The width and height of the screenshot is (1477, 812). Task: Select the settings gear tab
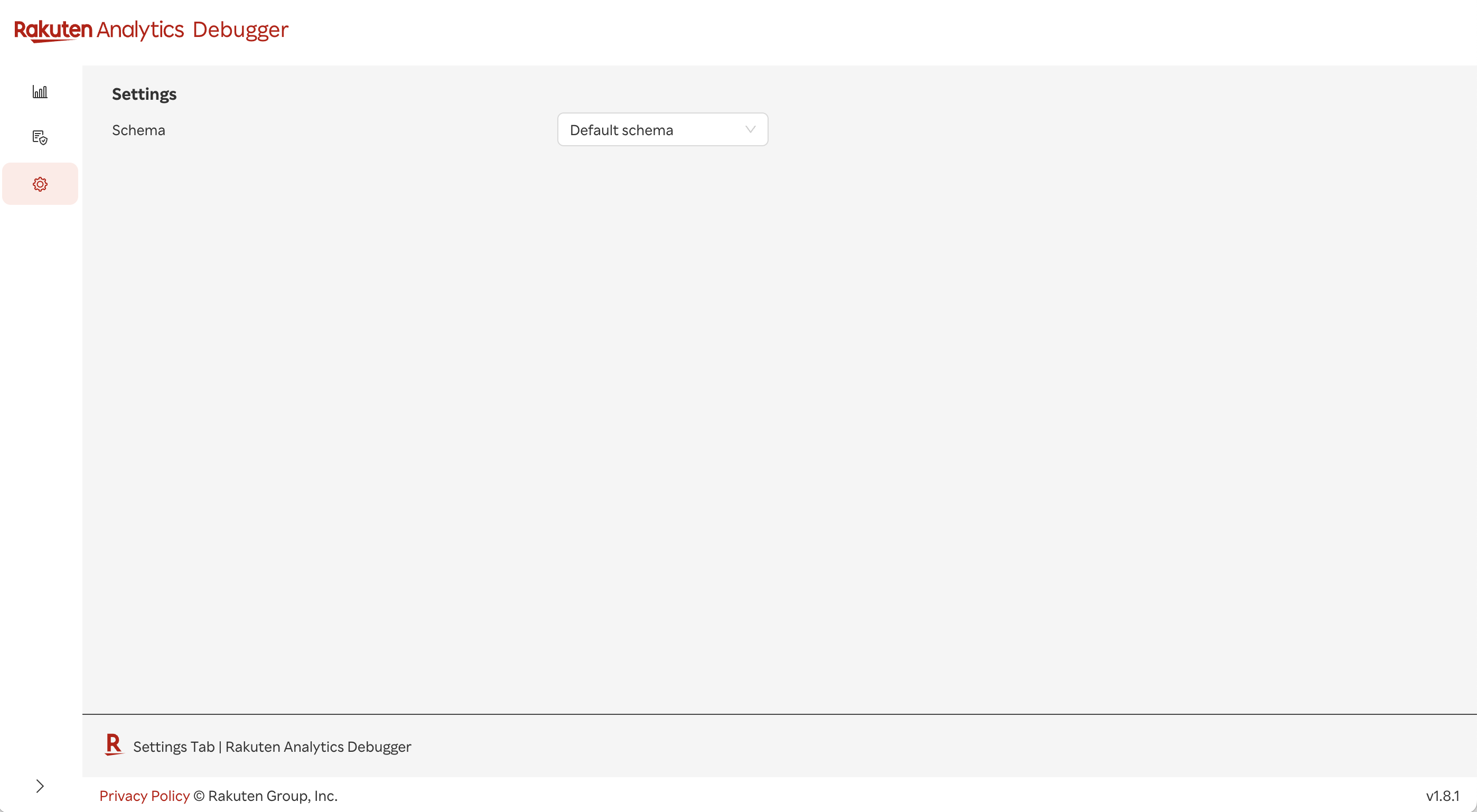coord(40,184)
